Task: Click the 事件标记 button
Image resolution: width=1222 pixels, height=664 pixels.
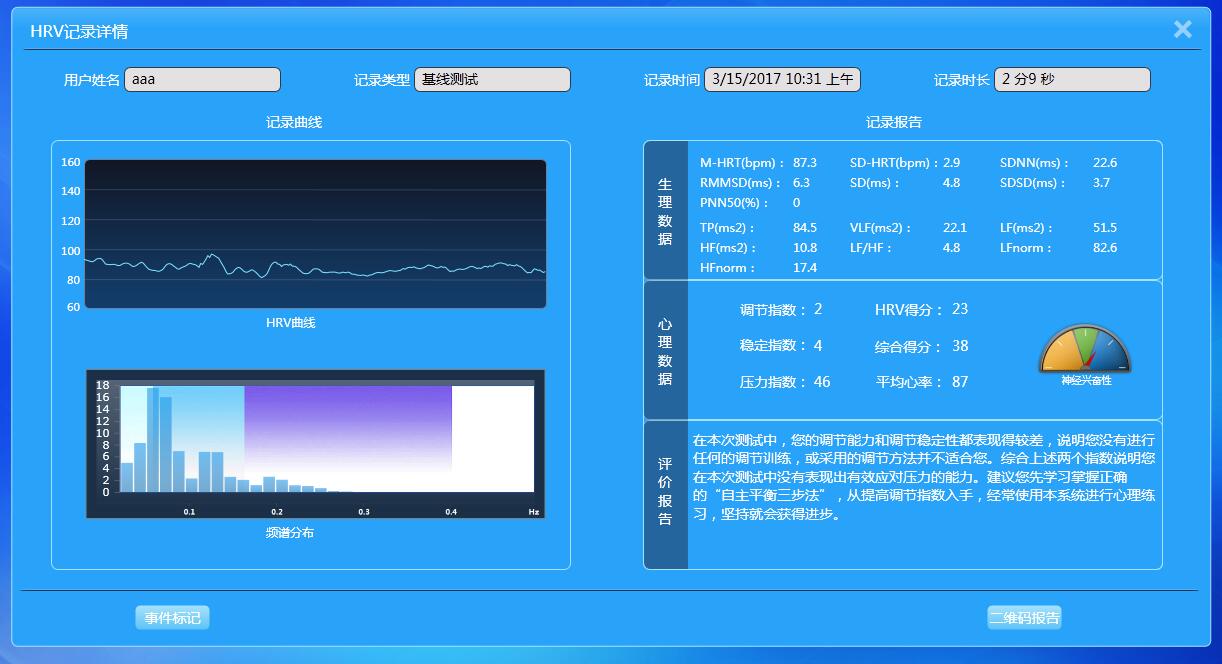Action: 173,618
